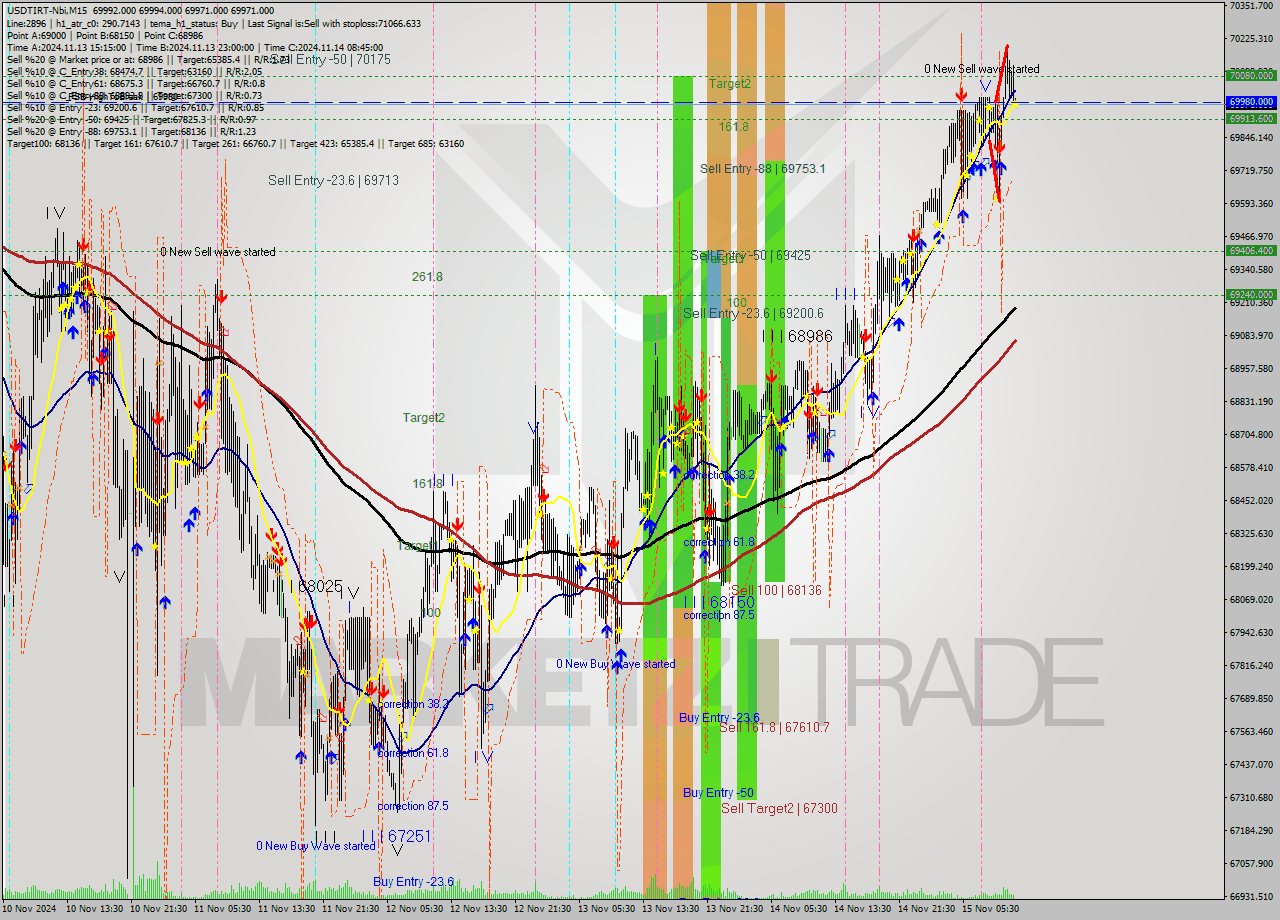Click the 67689.850 price axis value

point(1251,698)
